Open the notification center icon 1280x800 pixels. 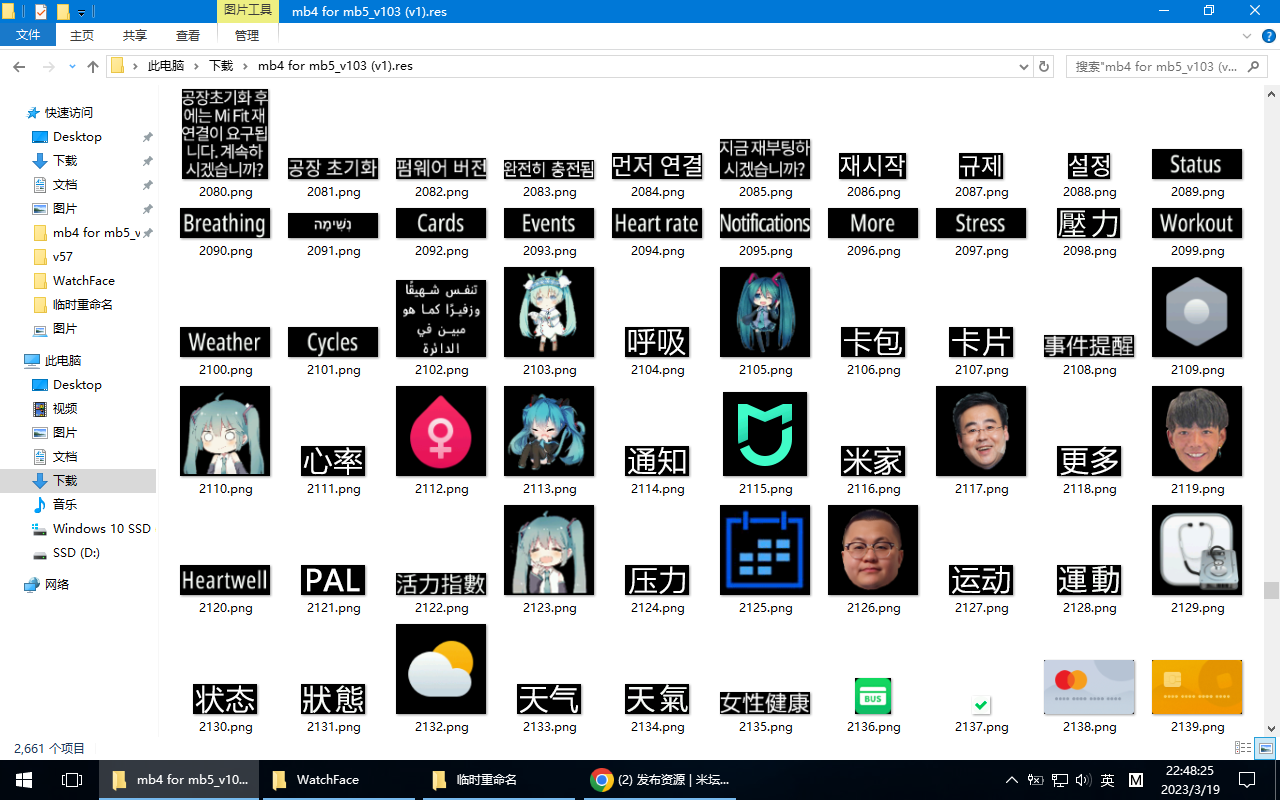click(1247, 780)
